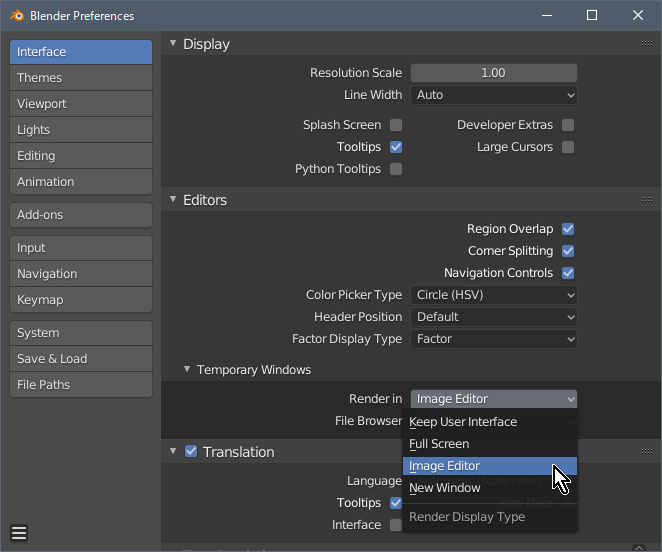Open the Header Position dropdown
Image resolution: width=662 pixels, height=552 pixels.
coord(494,317)
